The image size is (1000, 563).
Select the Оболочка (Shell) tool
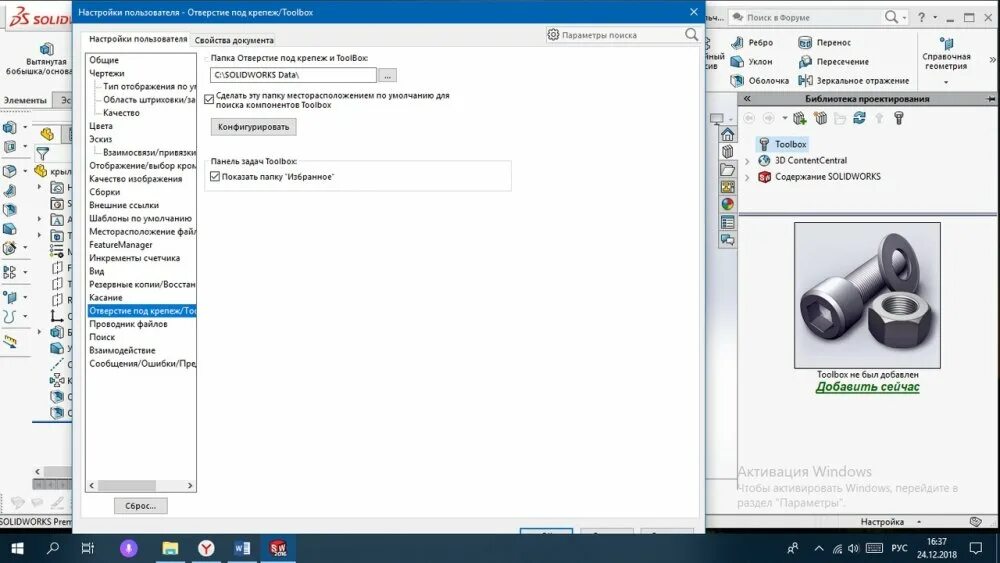pos(760,80)
